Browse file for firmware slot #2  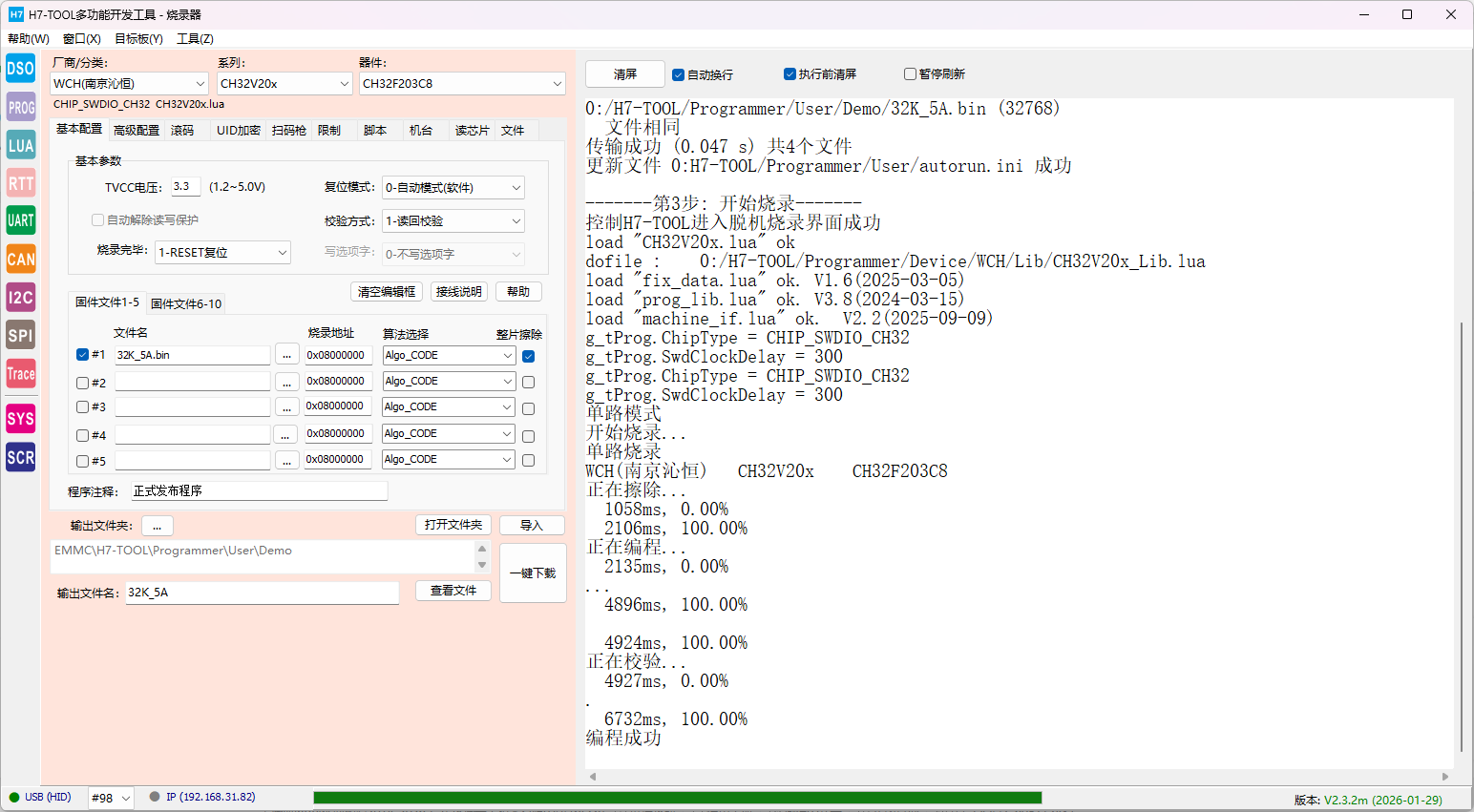286,382
